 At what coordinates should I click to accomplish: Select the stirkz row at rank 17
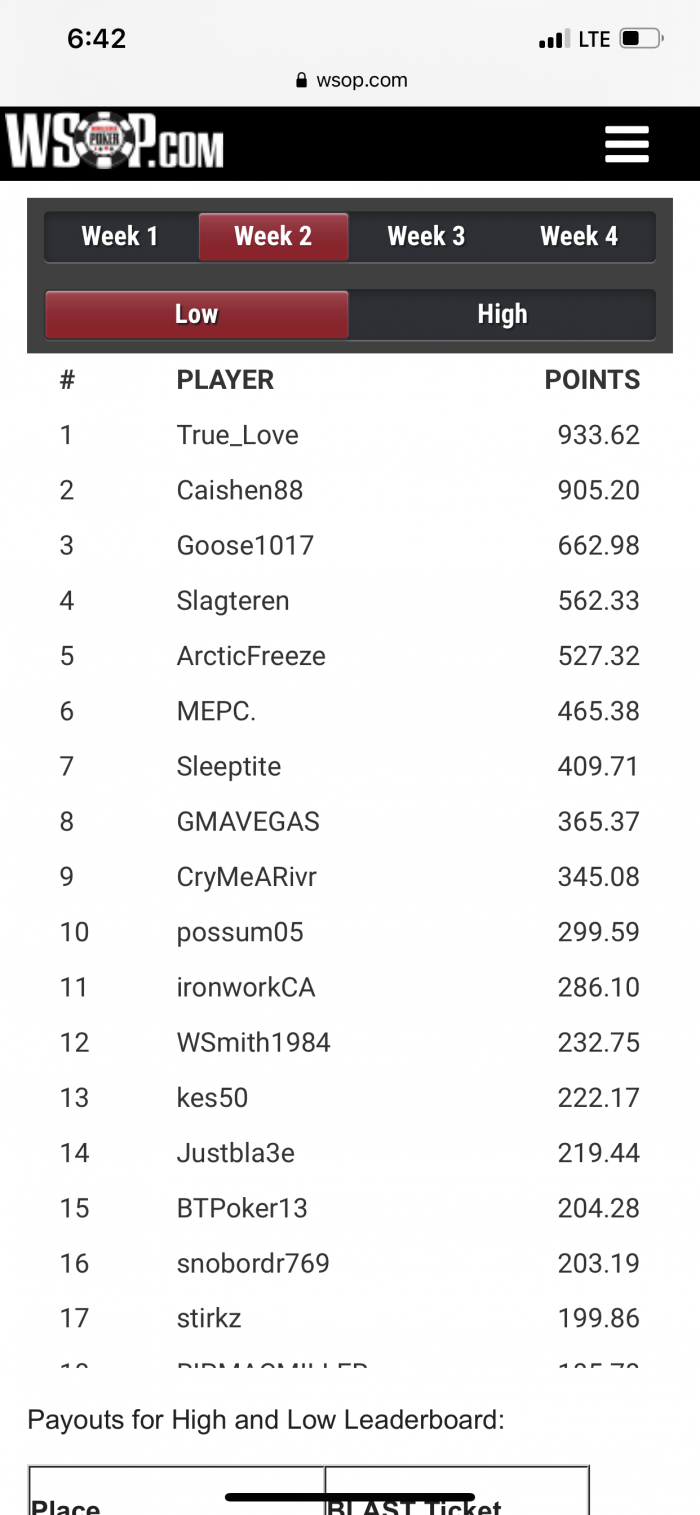(x=350, y=1318)
